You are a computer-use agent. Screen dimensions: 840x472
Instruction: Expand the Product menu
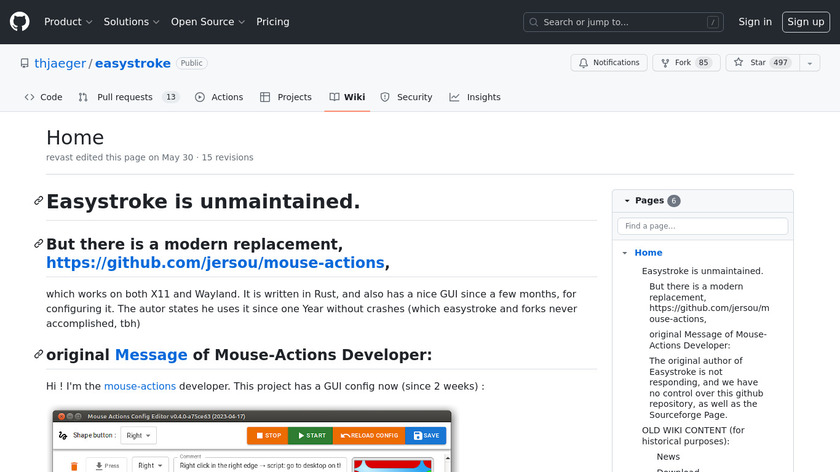click(68, 22)
